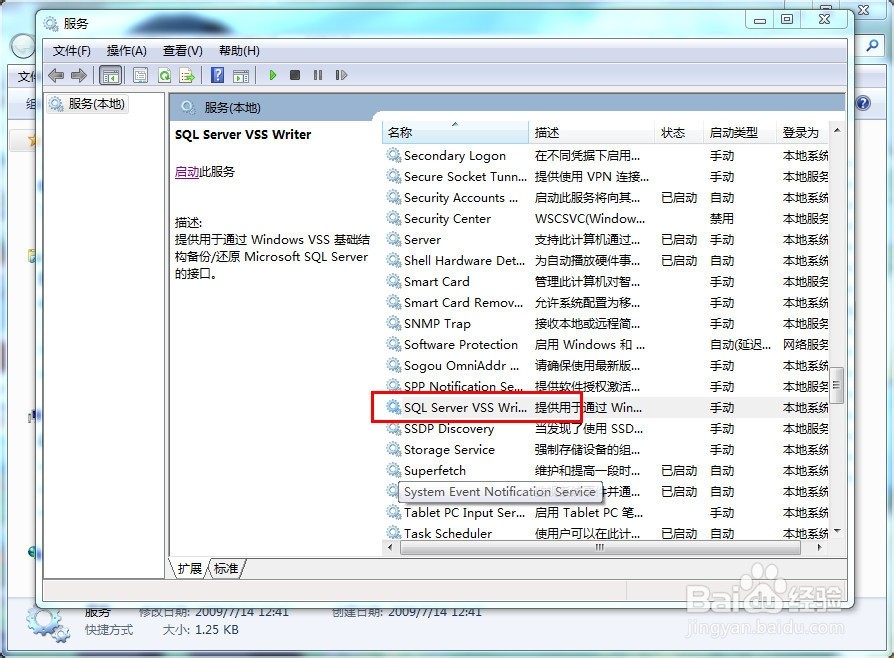894x658 pixels.
Task: Open the 文件(F) menu
Action: tap(71, 51)
